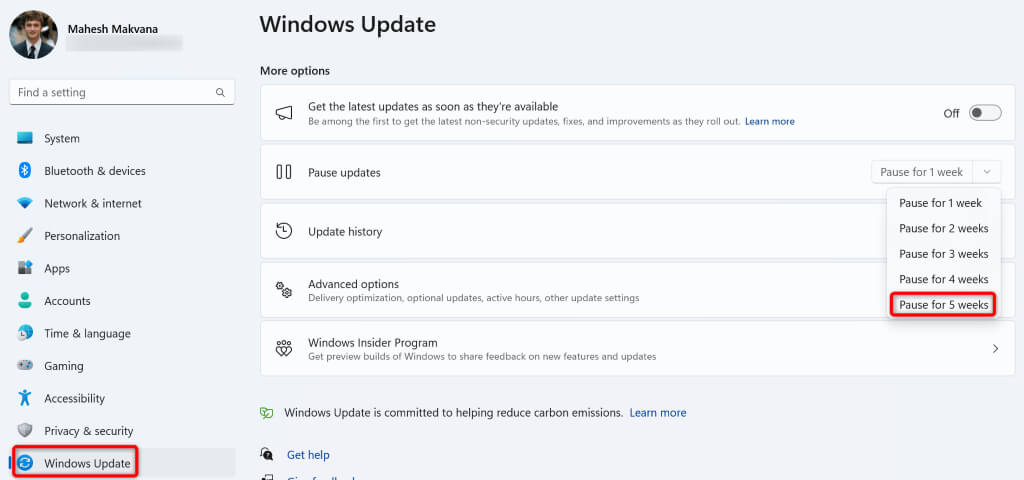Choose Pause for 3 weeks option
Viewport: 1024px width, 480px height.
tap(943, 254)
